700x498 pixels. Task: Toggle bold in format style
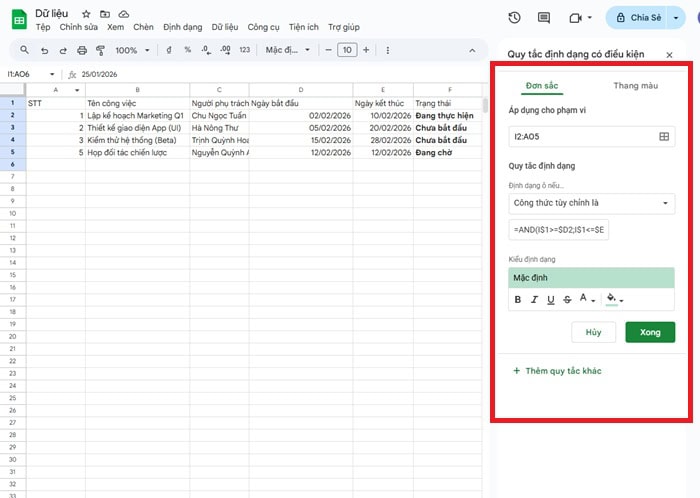click(518, 299)
